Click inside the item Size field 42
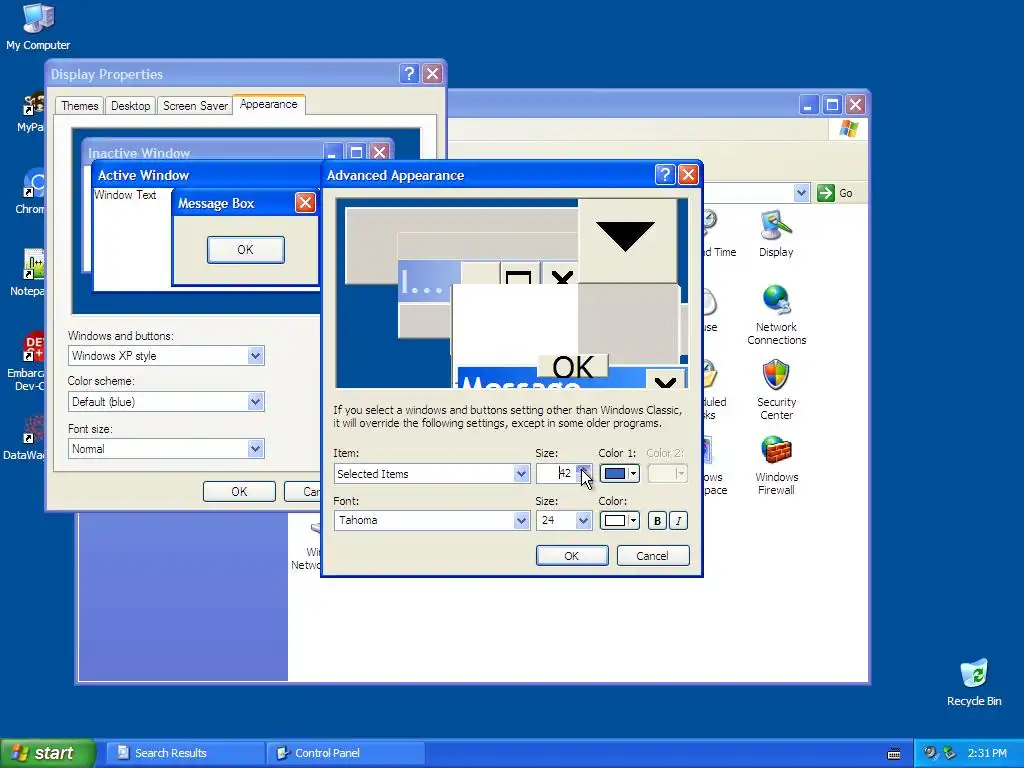The width and height of the screenshot is (1024, 768). click(556, 473)
